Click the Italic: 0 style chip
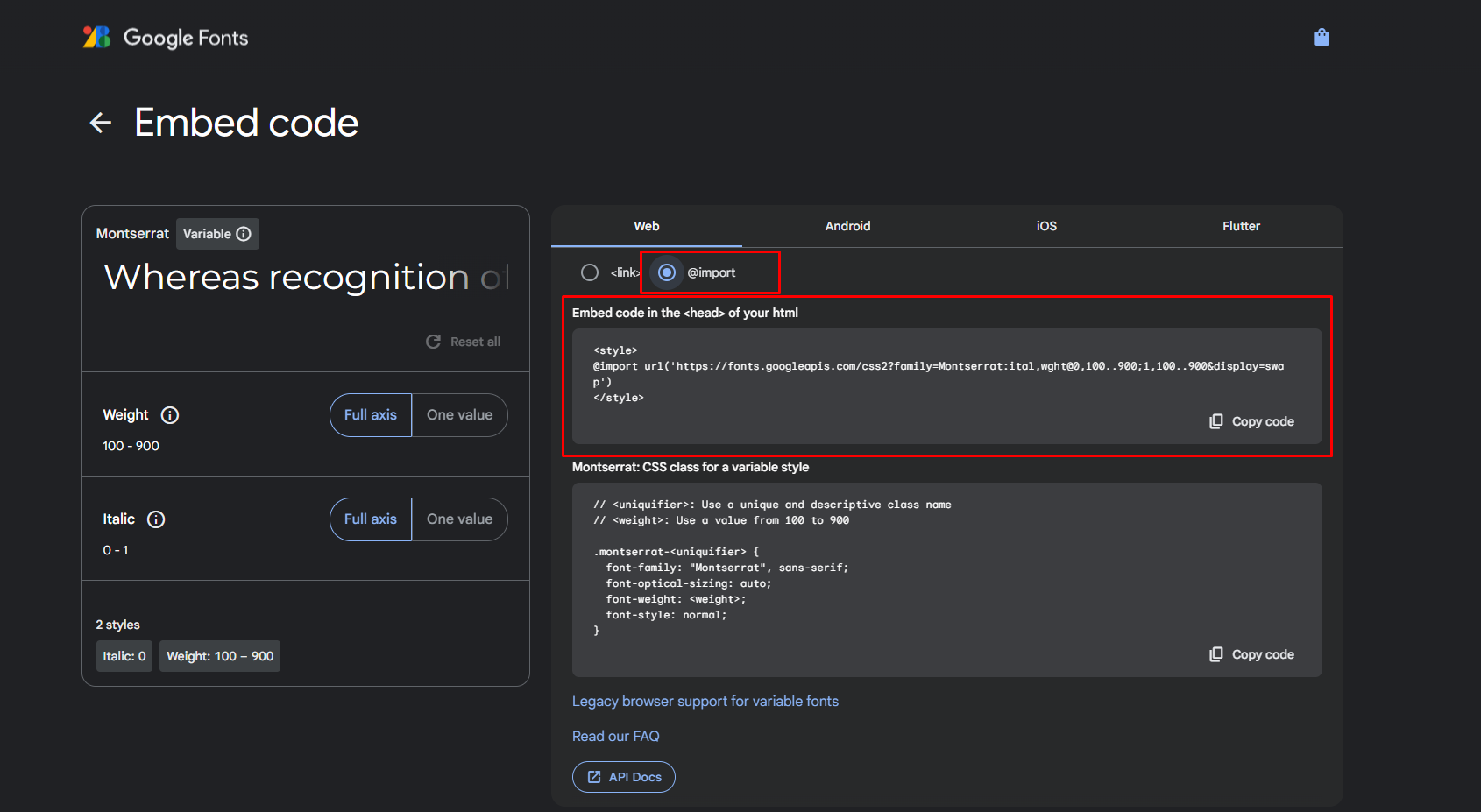This screenshot has width=1481, height=812. 124,656
